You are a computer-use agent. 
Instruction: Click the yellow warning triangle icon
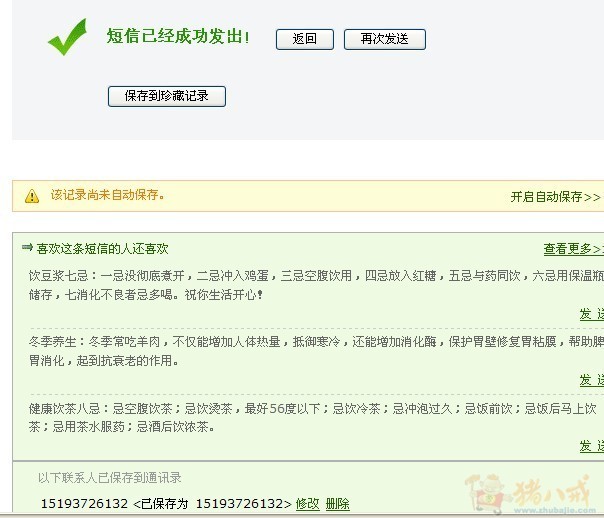pyautogui.click(x=32, y=196)
